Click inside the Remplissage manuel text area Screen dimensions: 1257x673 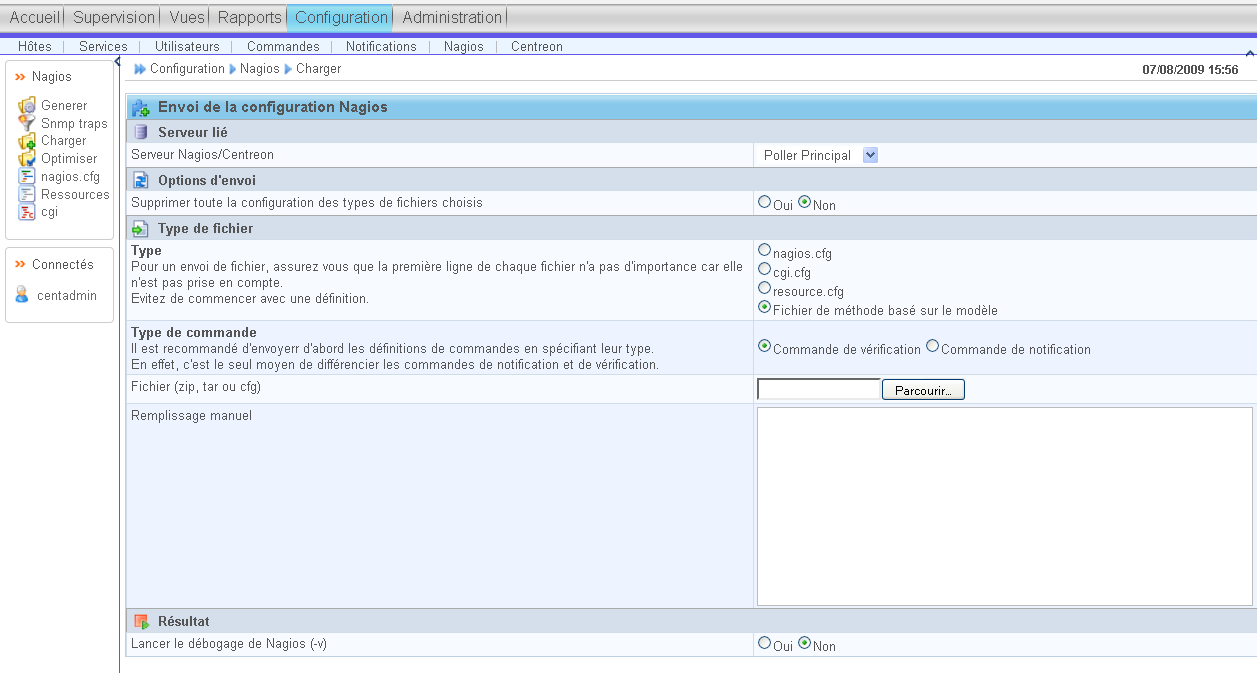click(1004, 506)
